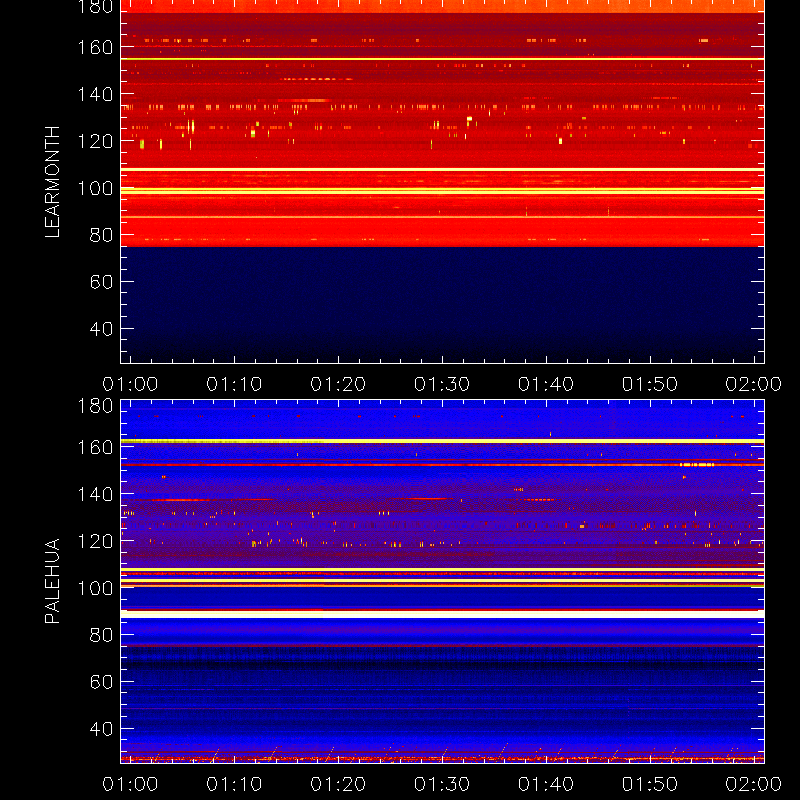Screen dimensions: 800x800
Task: Pick the 40 frequency label on PALEHUA plot
Action: coord(101,729)
